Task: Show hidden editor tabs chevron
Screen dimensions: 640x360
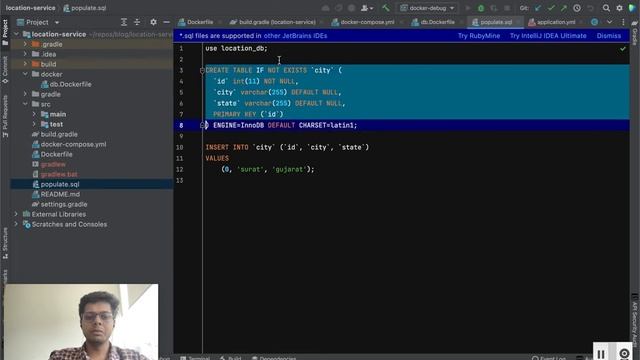Action: coord(609,22)
